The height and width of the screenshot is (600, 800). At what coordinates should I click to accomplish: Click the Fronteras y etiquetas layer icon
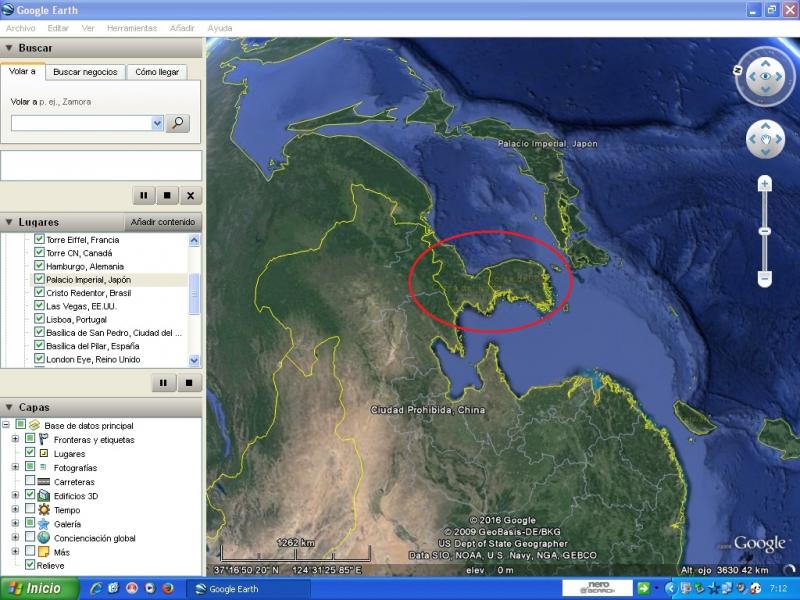pos(44,439)
